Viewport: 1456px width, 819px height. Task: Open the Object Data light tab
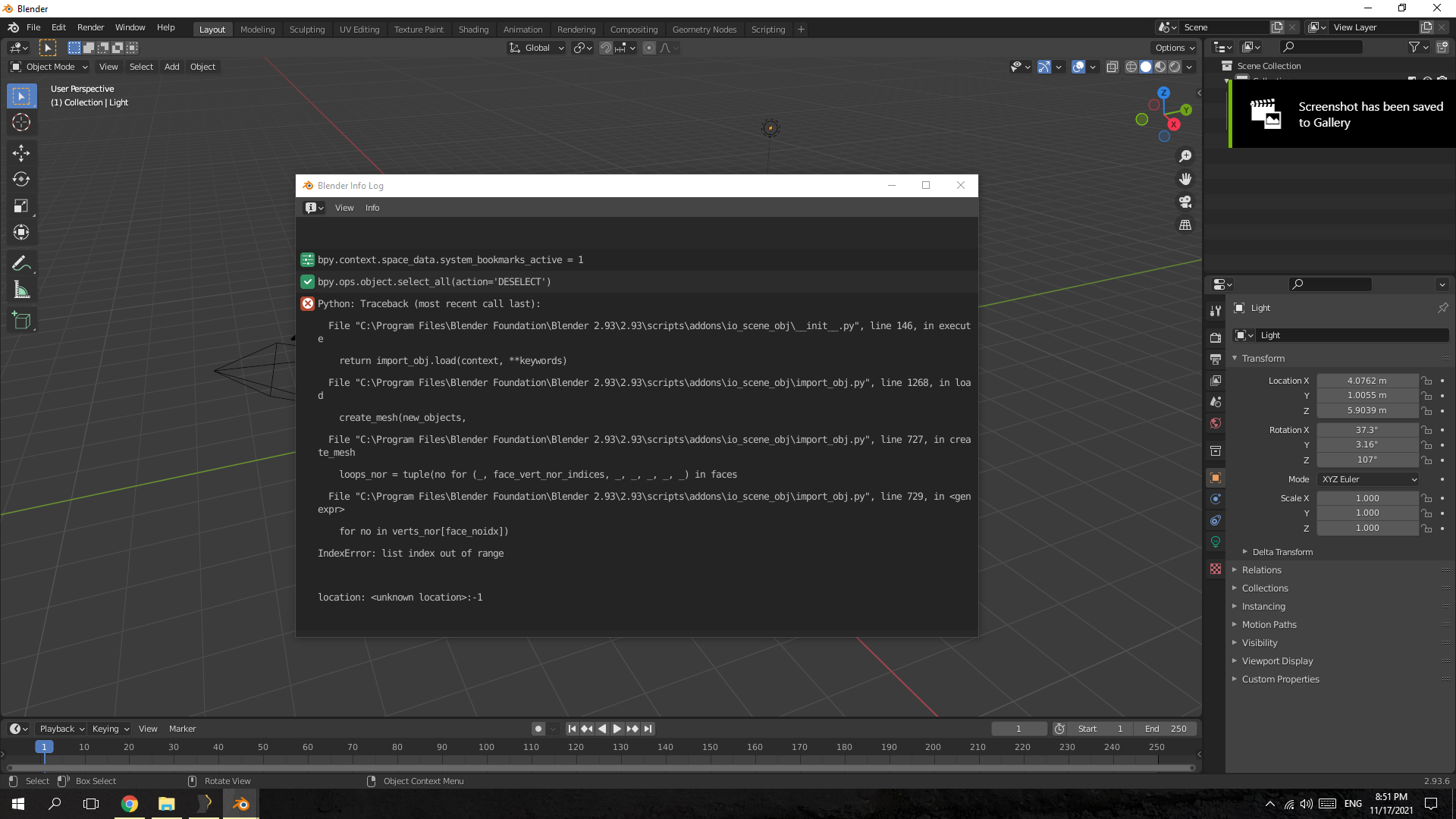tap(1216, 541)
